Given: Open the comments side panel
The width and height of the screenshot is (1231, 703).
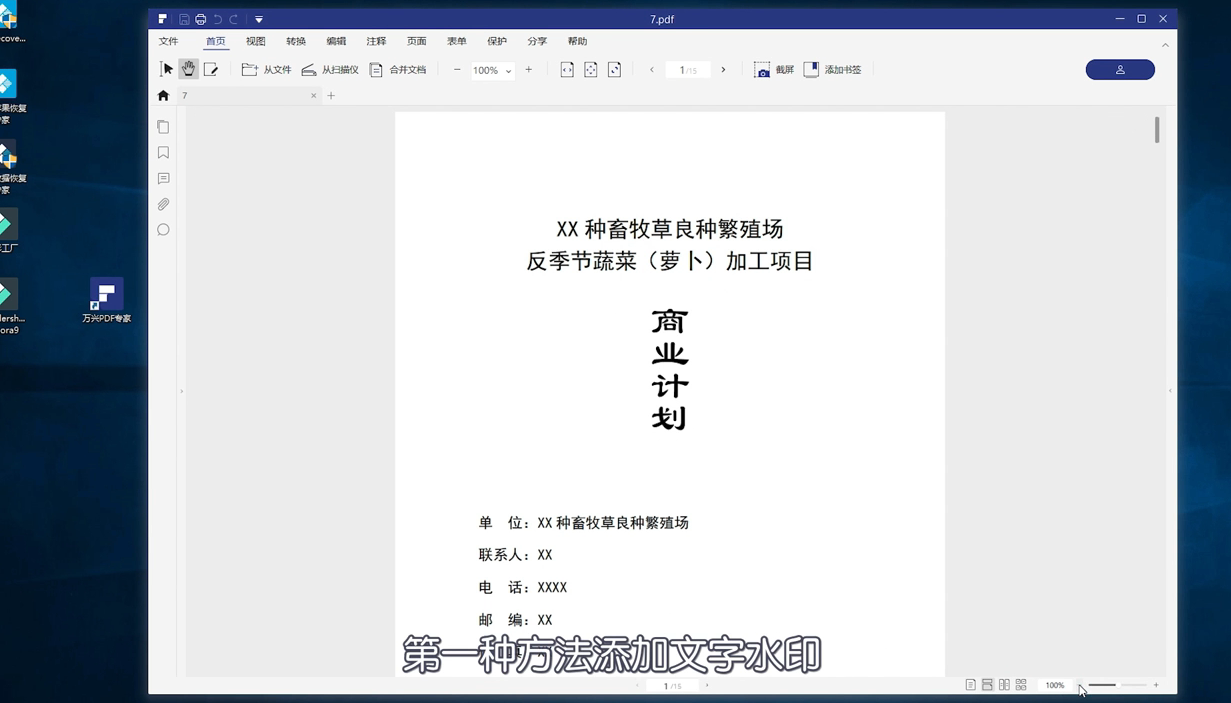Looking at the screenshot, I should pyautogui.click(x=163, y=179).
